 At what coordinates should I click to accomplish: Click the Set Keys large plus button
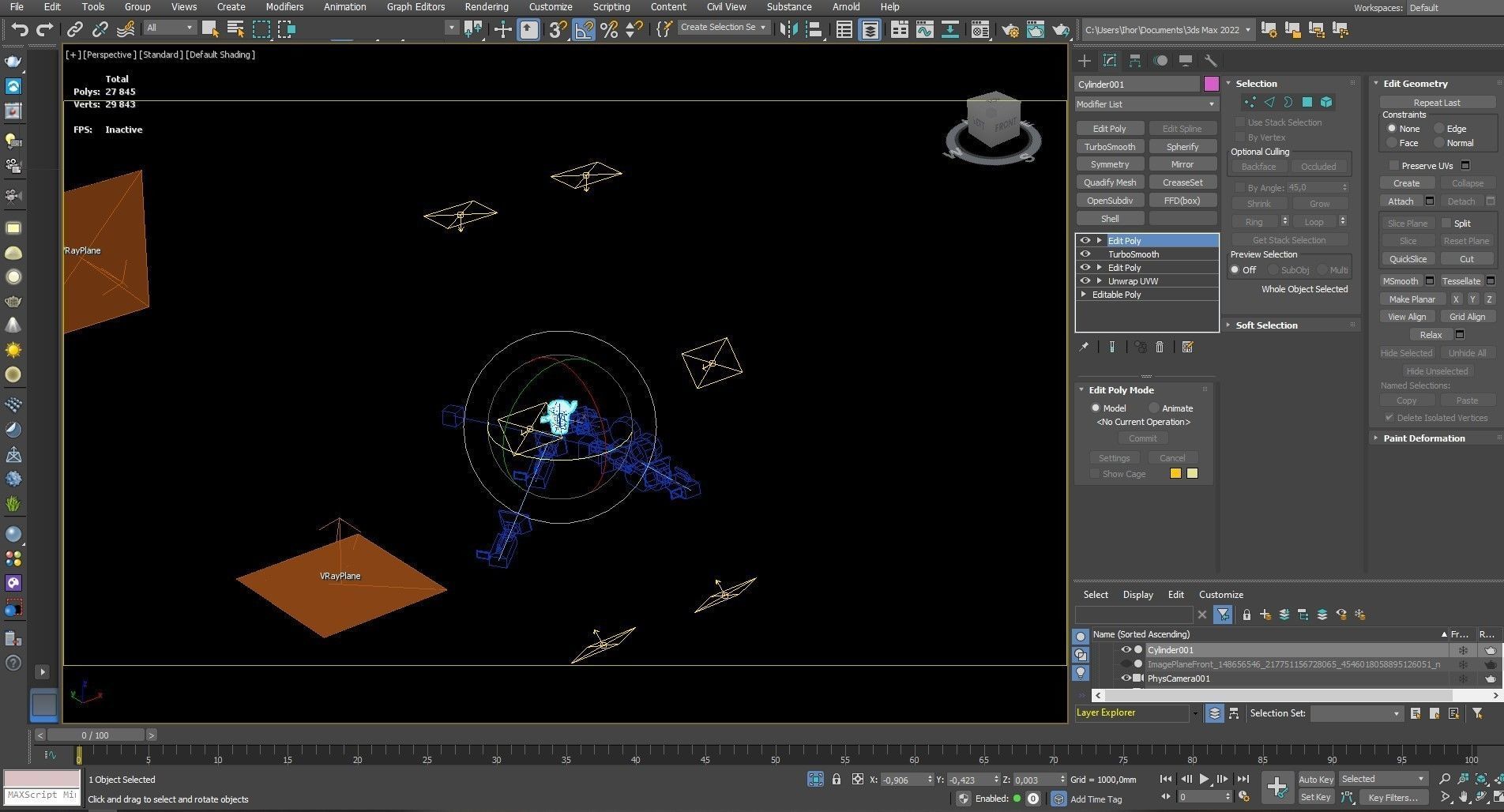(x=1277, y=787)
